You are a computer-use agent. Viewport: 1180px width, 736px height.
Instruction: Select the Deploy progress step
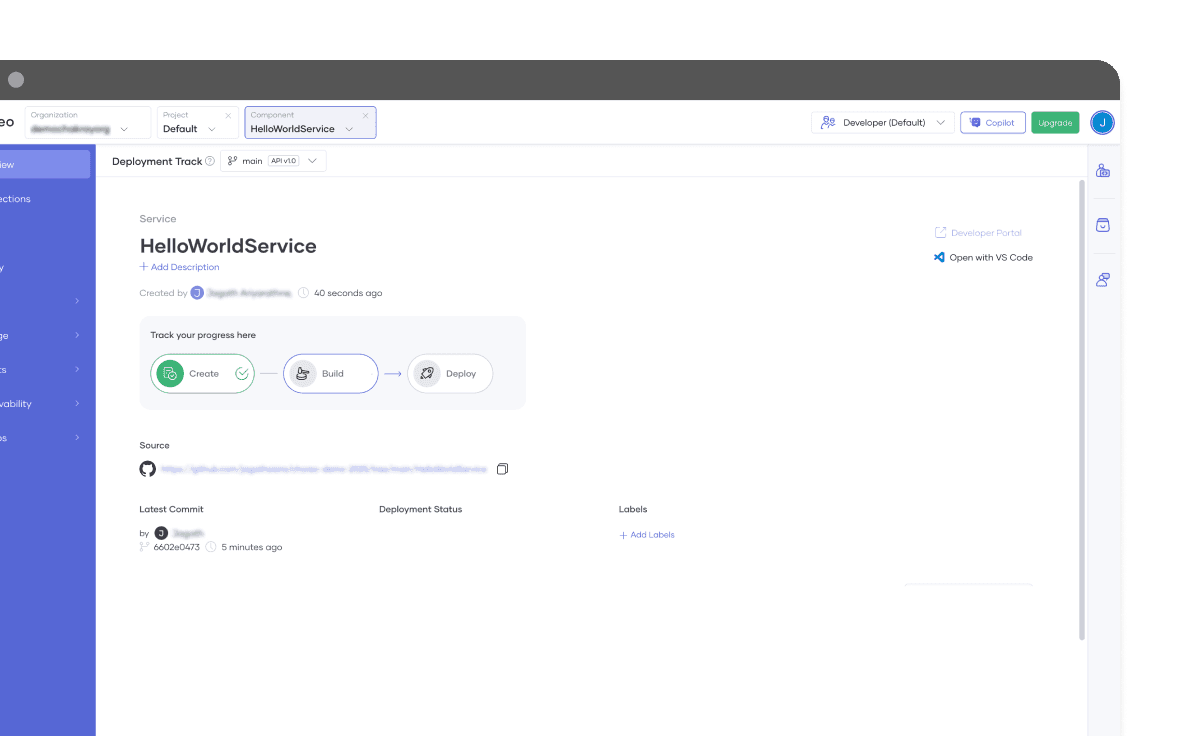pos(450,373)
